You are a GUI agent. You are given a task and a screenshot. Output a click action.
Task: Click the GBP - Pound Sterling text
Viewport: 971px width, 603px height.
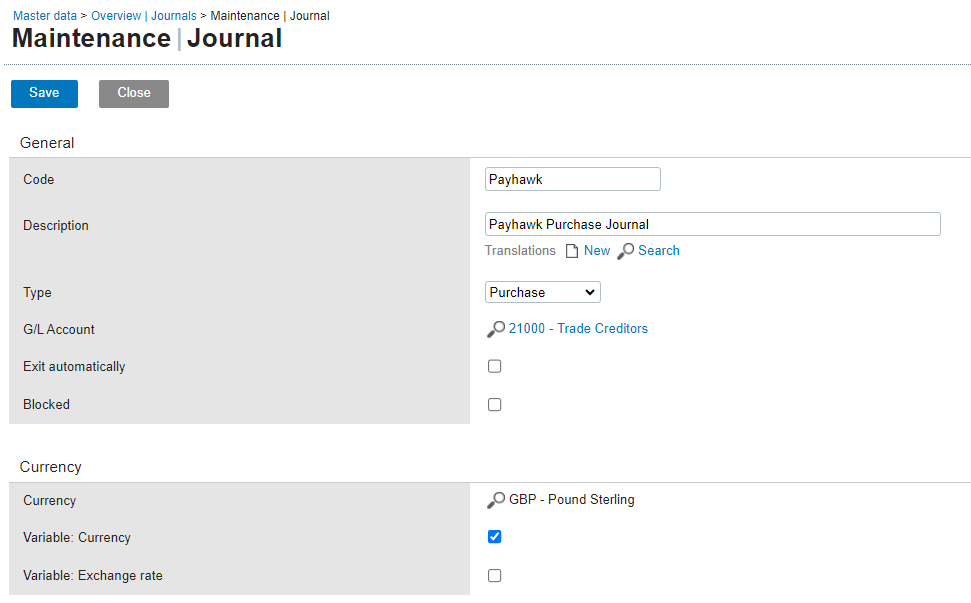coord(572,500)
